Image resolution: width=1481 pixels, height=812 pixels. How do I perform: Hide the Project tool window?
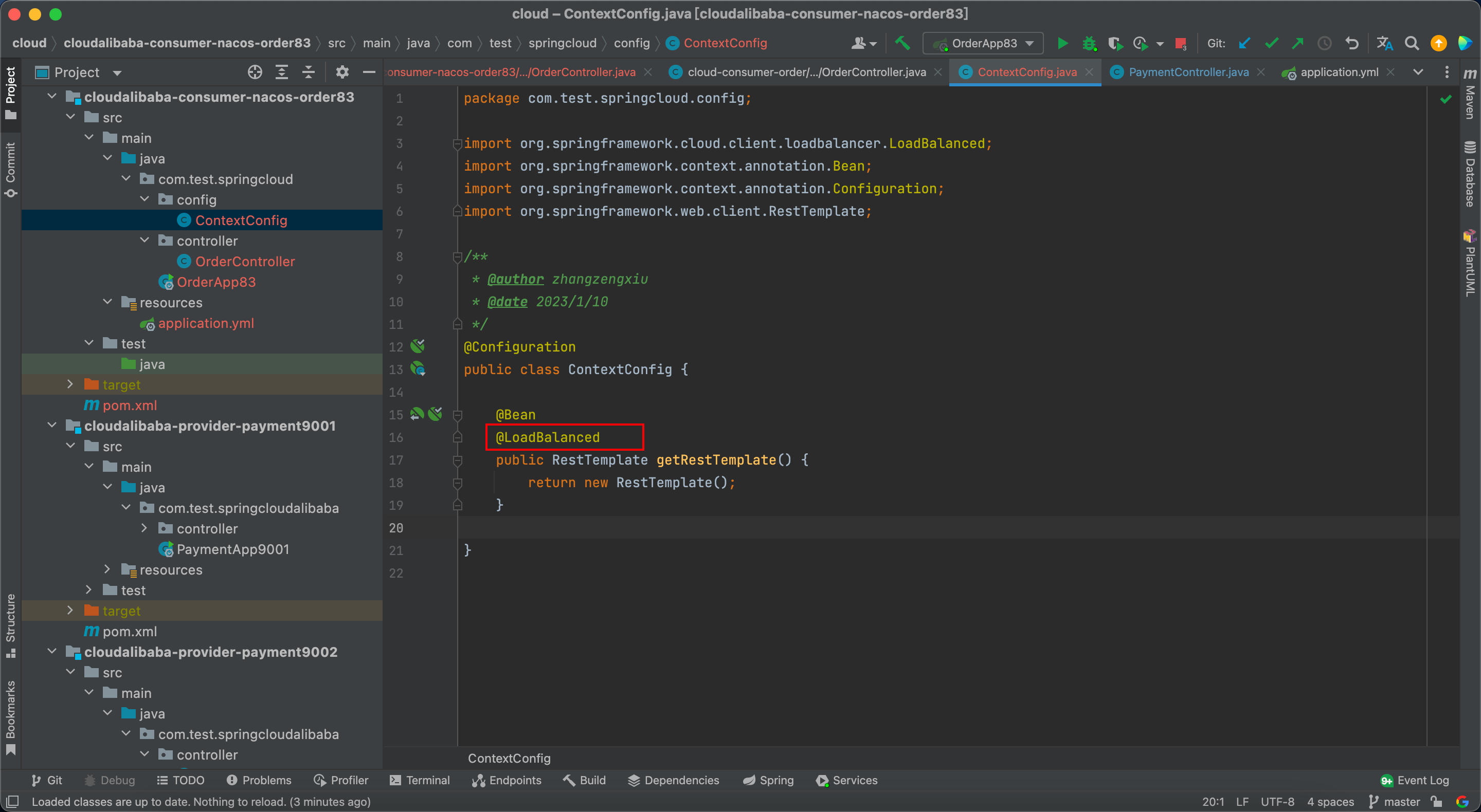tap(369, 72)
